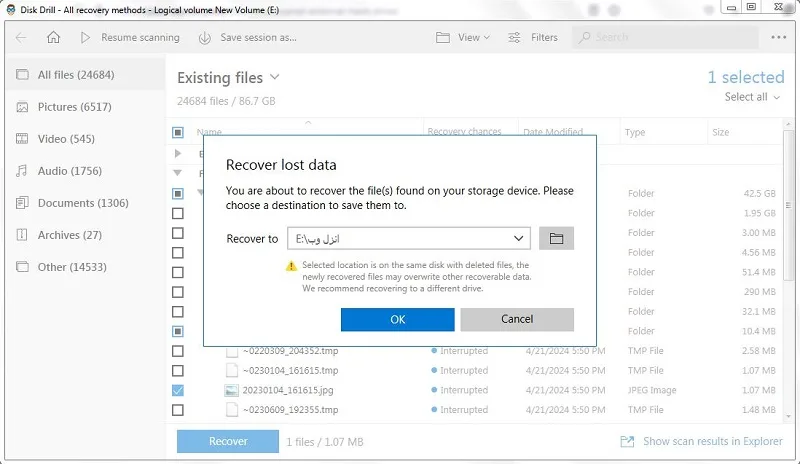The width and height of the screenshot is (800, 464).
Task: Click the Save session download icon
Action: [205, 38]
